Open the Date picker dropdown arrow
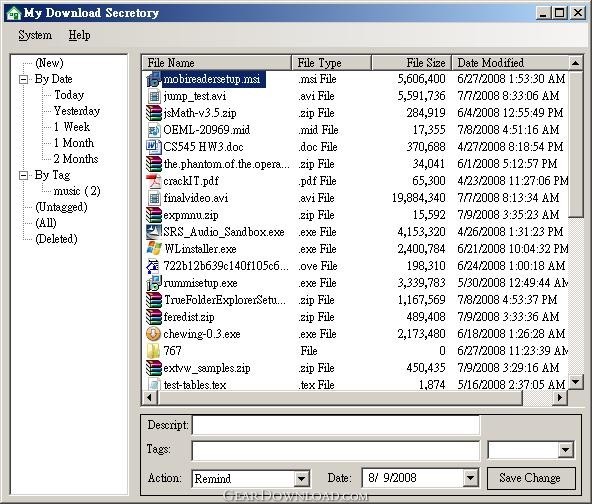 470,478
